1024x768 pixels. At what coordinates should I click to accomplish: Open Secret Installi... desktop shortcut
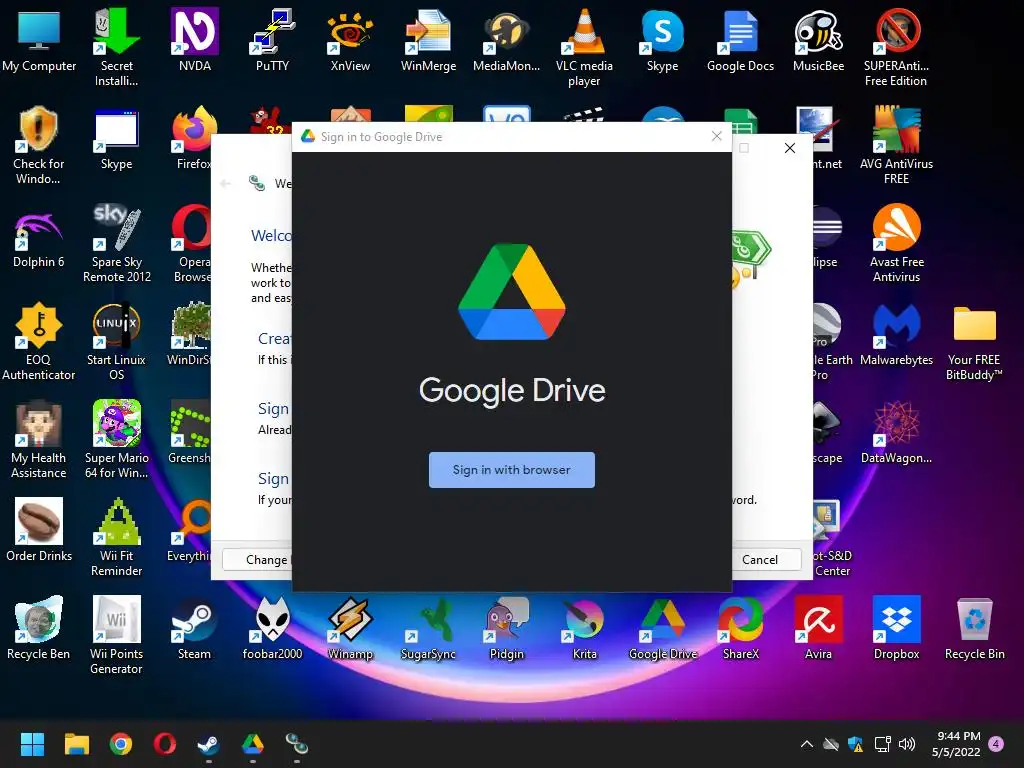(x=116, y=47)
